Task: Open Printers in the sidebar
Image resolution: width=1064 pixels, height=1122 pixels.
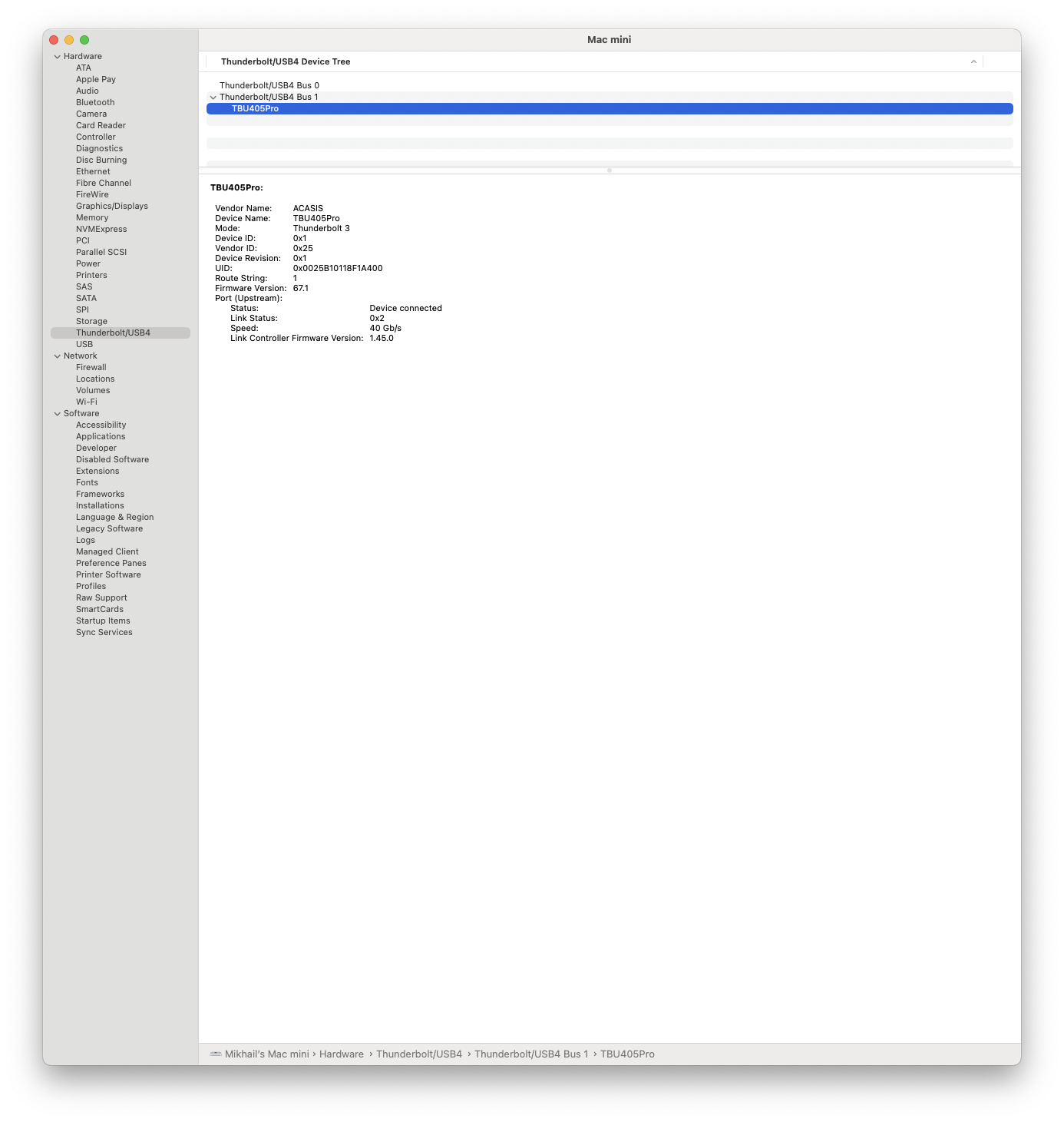Action: (91, 276)
